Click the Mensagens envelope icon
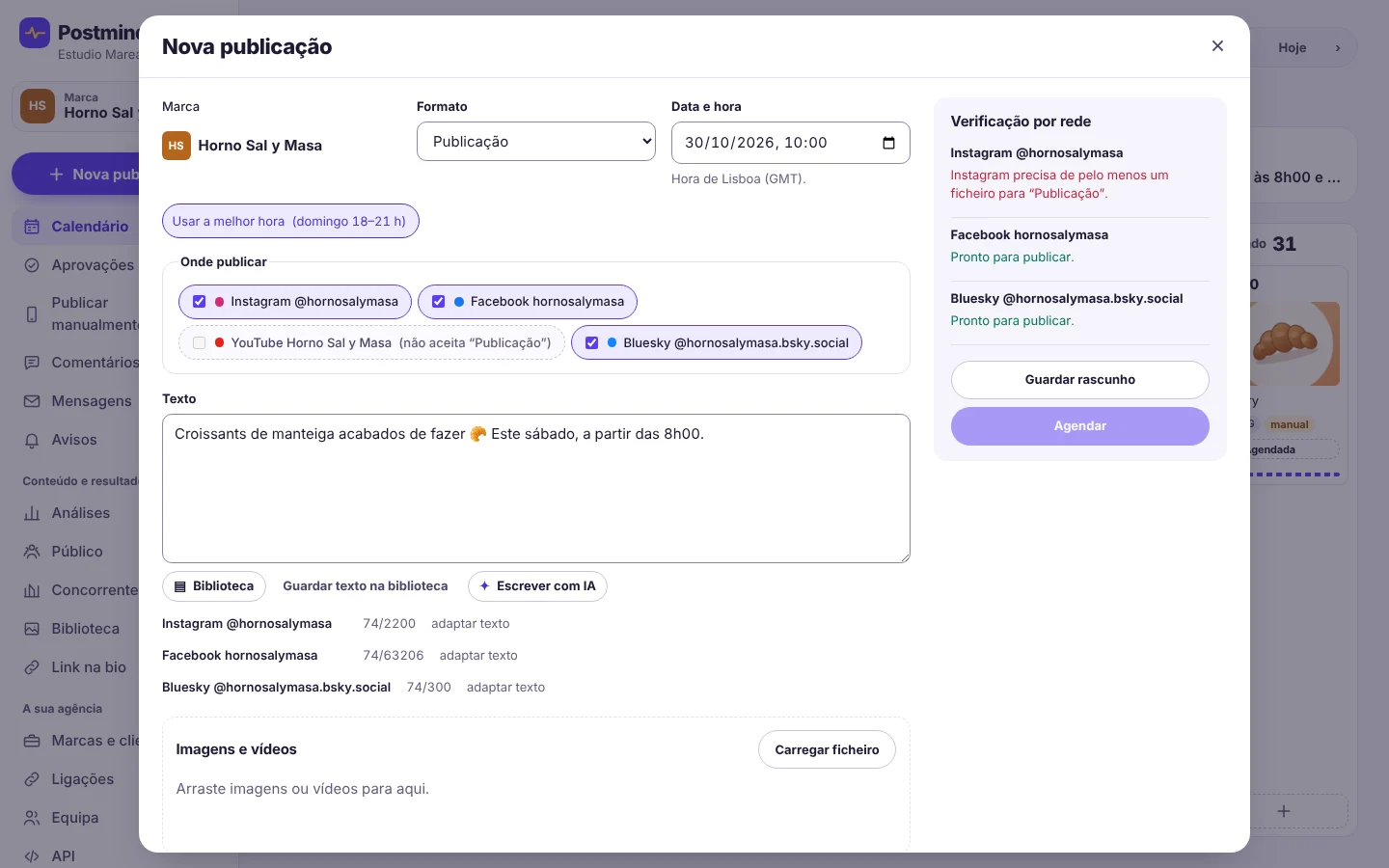 pyautogui.click(x=32, y=401)
